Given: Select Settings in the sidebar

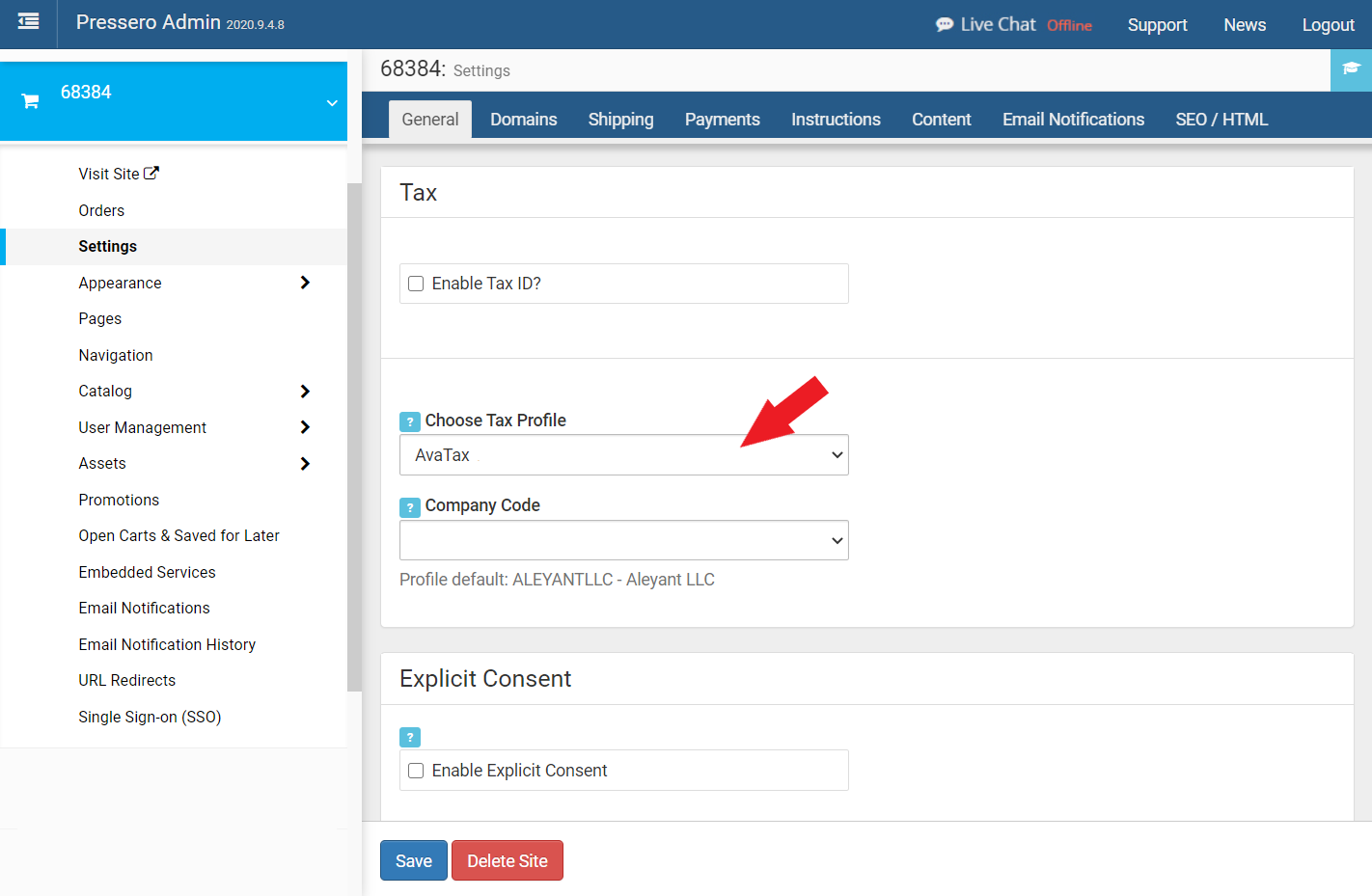Looking at the screenshot, I should 174,247.
